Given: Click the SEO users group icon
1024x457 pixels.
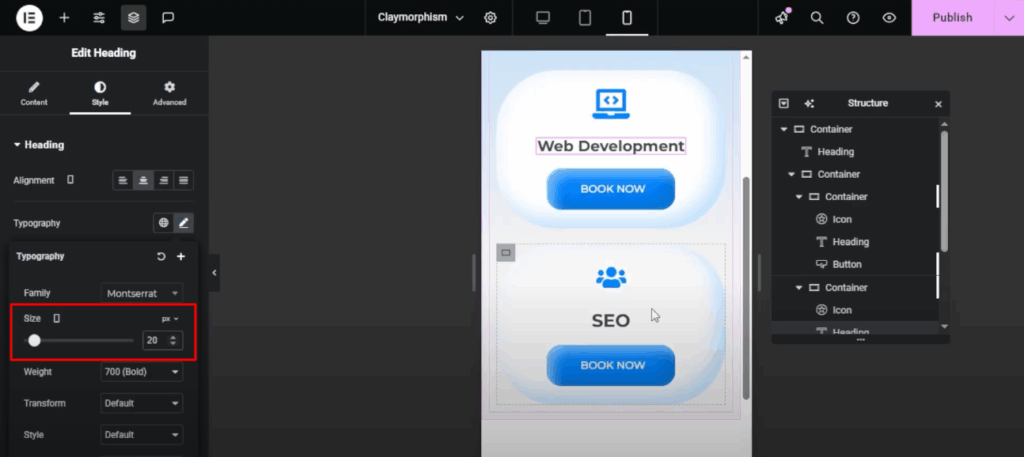Looking at the screenshot, I should (611, 277).
